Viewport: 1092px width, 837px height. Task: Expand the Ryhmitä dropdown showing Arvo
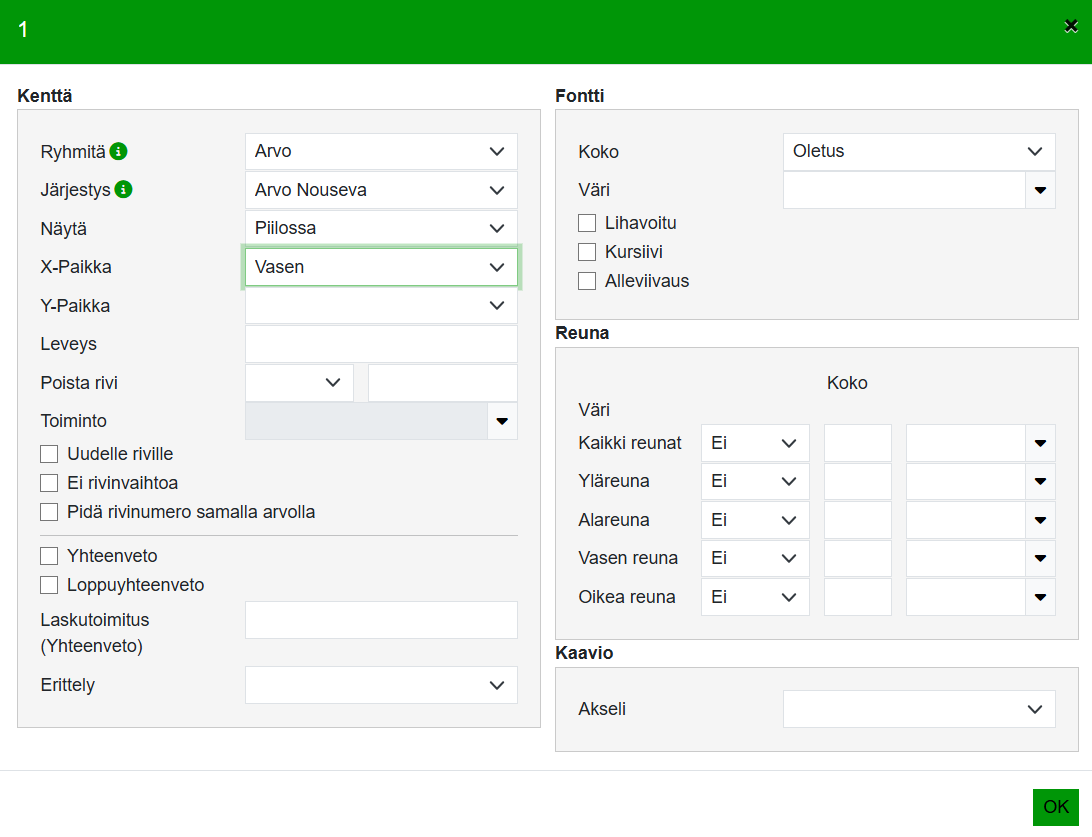(x=381, y=152)
